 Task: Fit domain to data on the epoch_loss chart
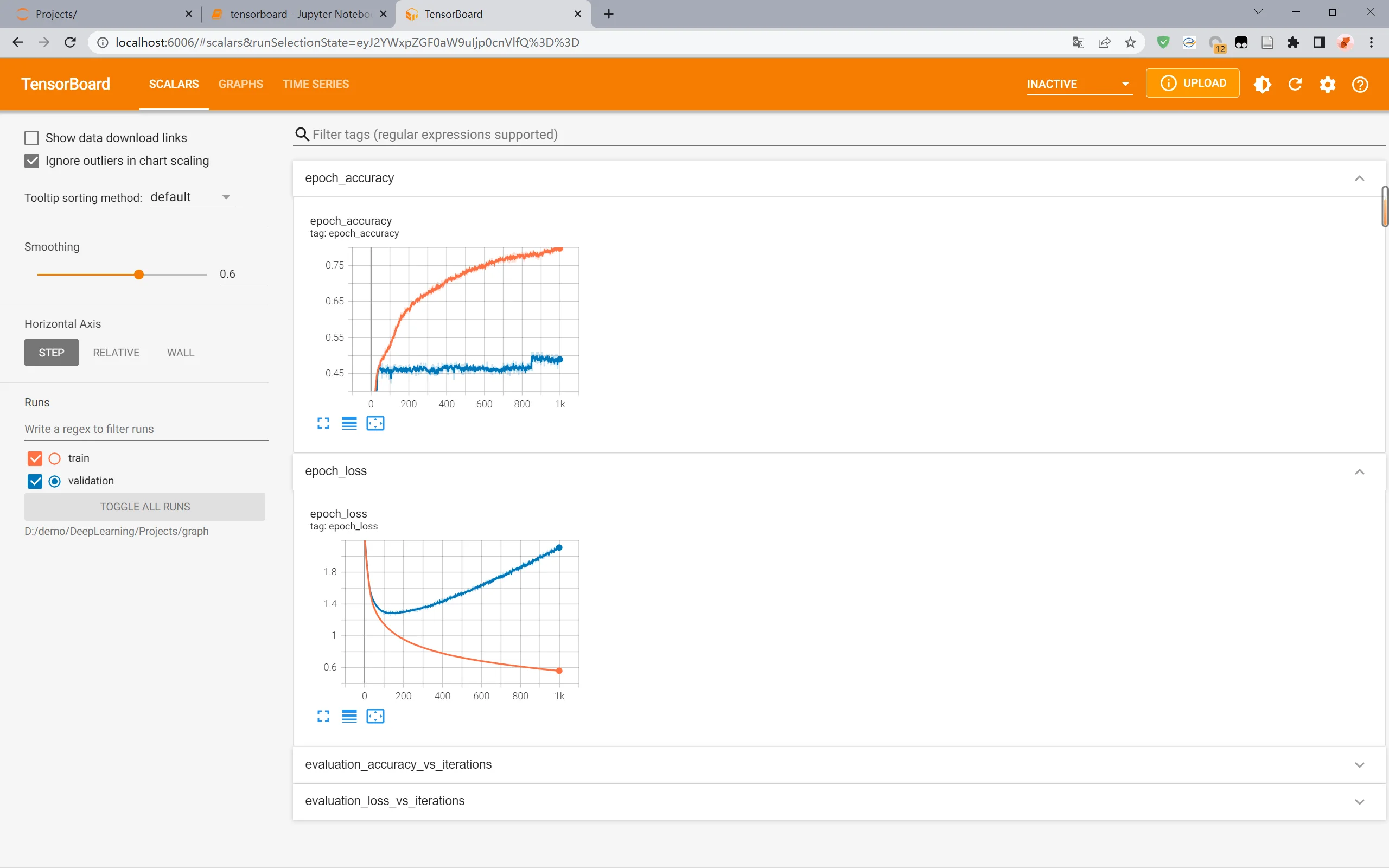click(x=375, y=717)
